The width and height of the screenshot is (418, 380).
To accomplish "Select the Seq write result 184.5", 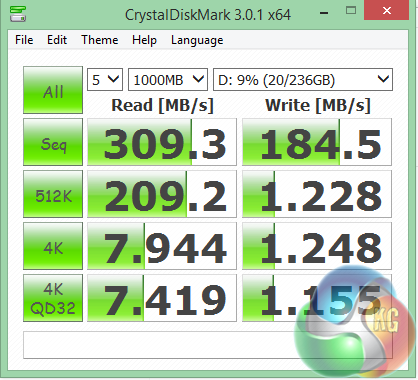I will point(317,142).
